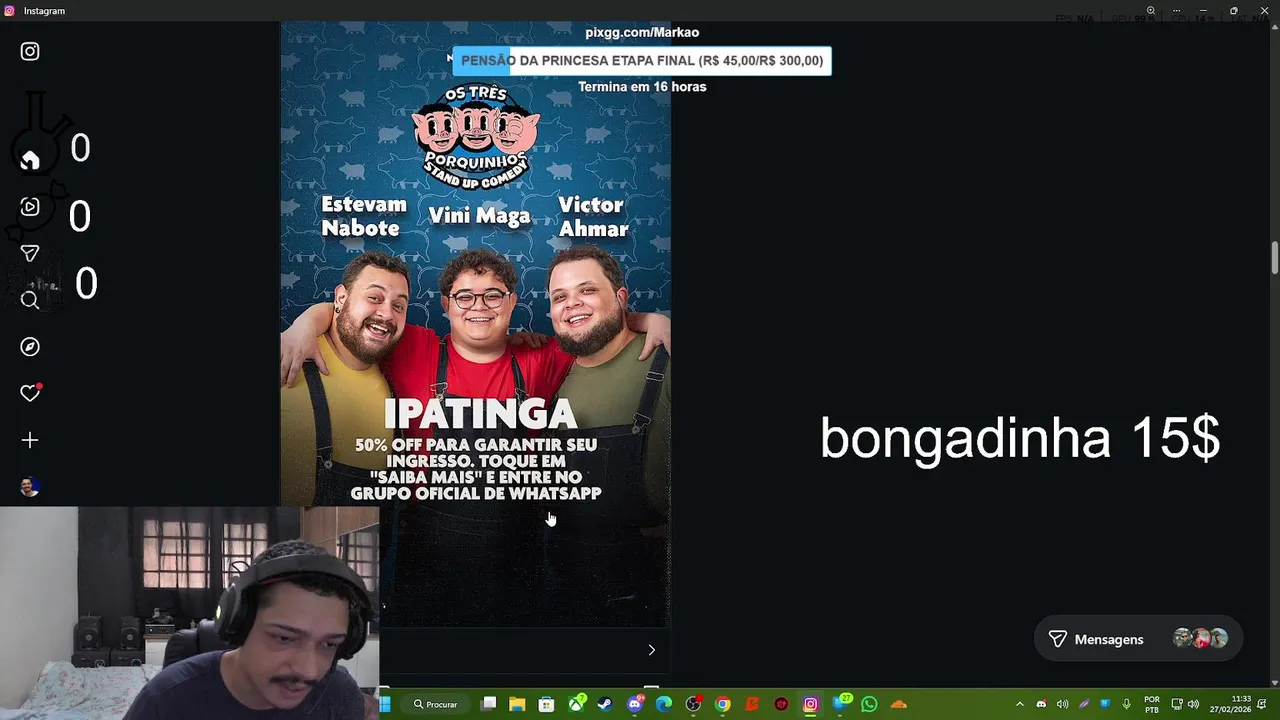The height and width of the screenshot is (720, 1280).
Task: Click the Procurar taskbar search box
Action: pyautogui.click(x=436, y=705)
